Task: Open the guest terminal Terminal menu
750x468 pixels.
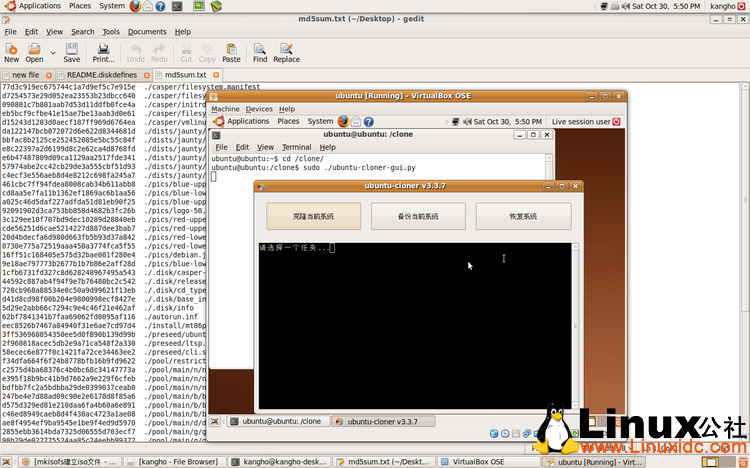Action: pos(297,147)
